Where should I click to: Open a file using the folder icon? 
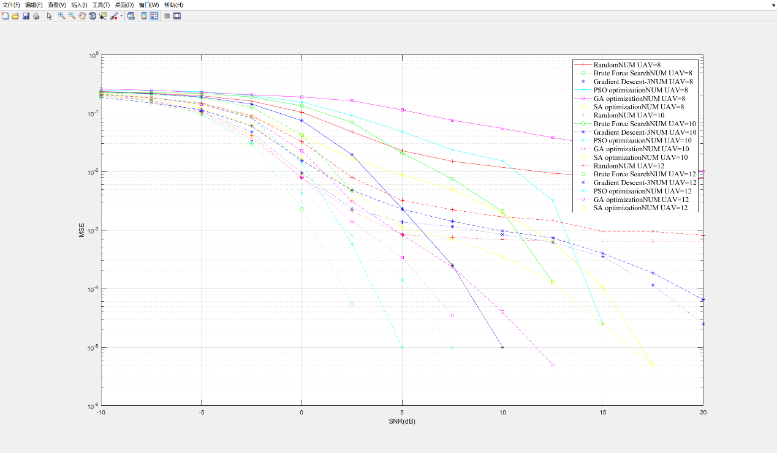tap(15, 16)
